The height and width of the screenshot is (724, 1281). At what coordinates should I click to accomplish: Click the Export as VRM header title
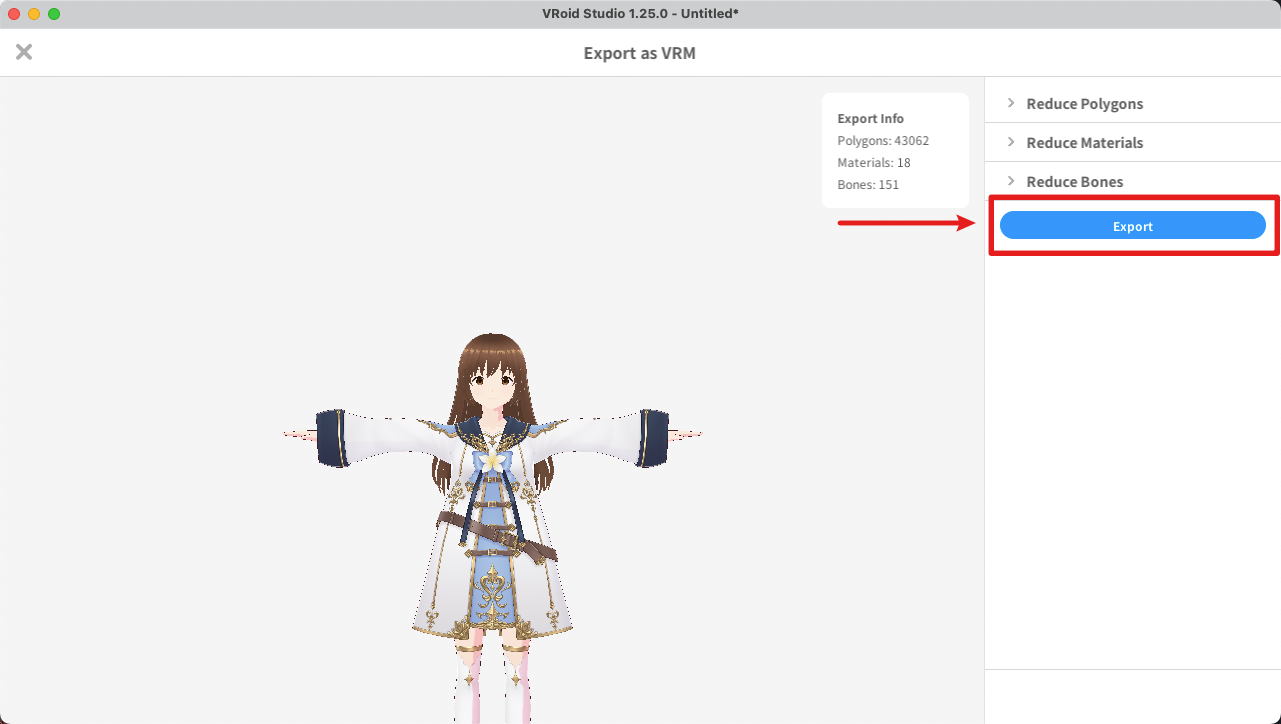639,53
